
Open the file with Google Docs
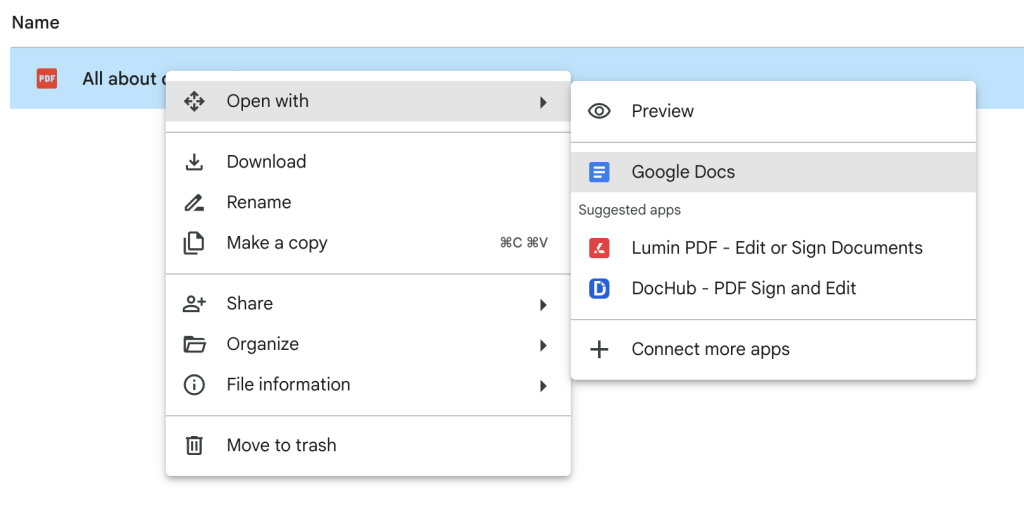[x=773, y=172]
